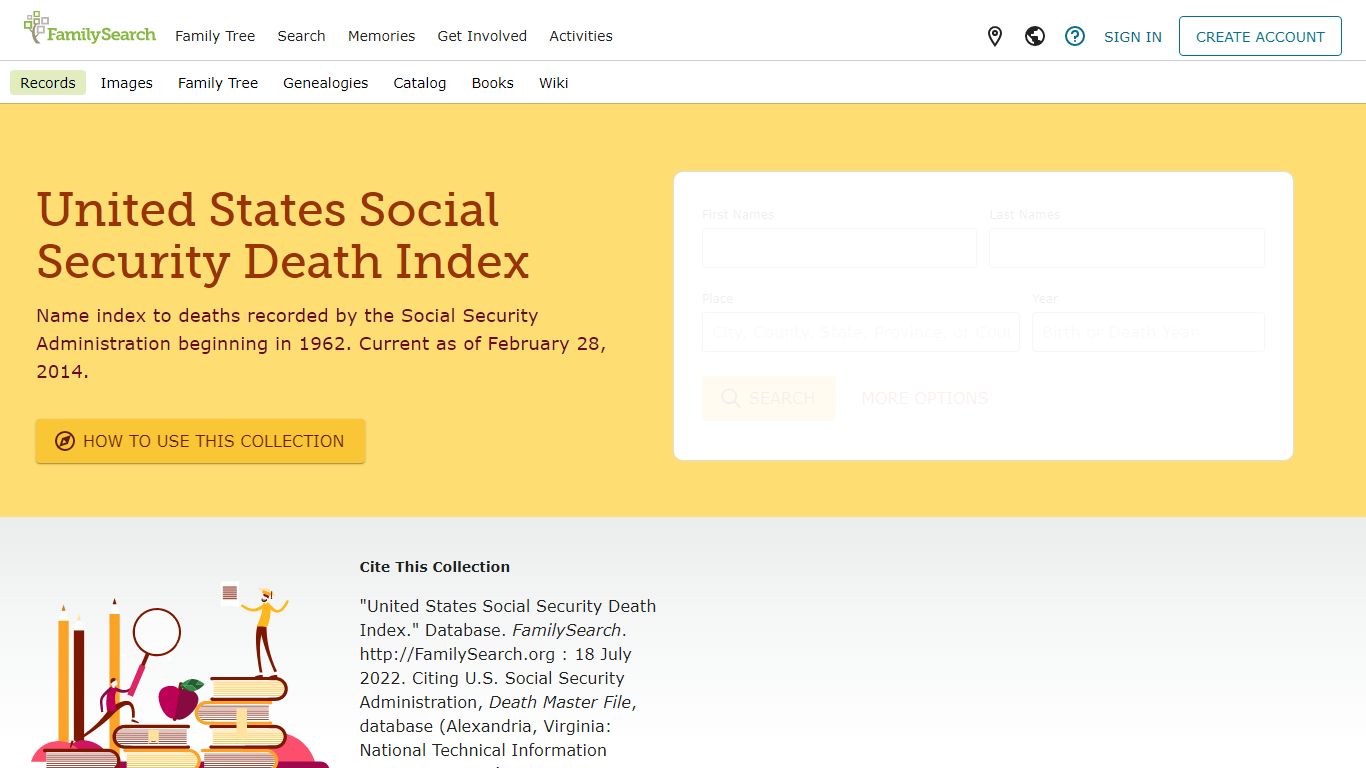The image size is (1366, 768).
Task: Click the magnifier icon inside Search button
Action: pyautogui.click(x=731, y=398)
